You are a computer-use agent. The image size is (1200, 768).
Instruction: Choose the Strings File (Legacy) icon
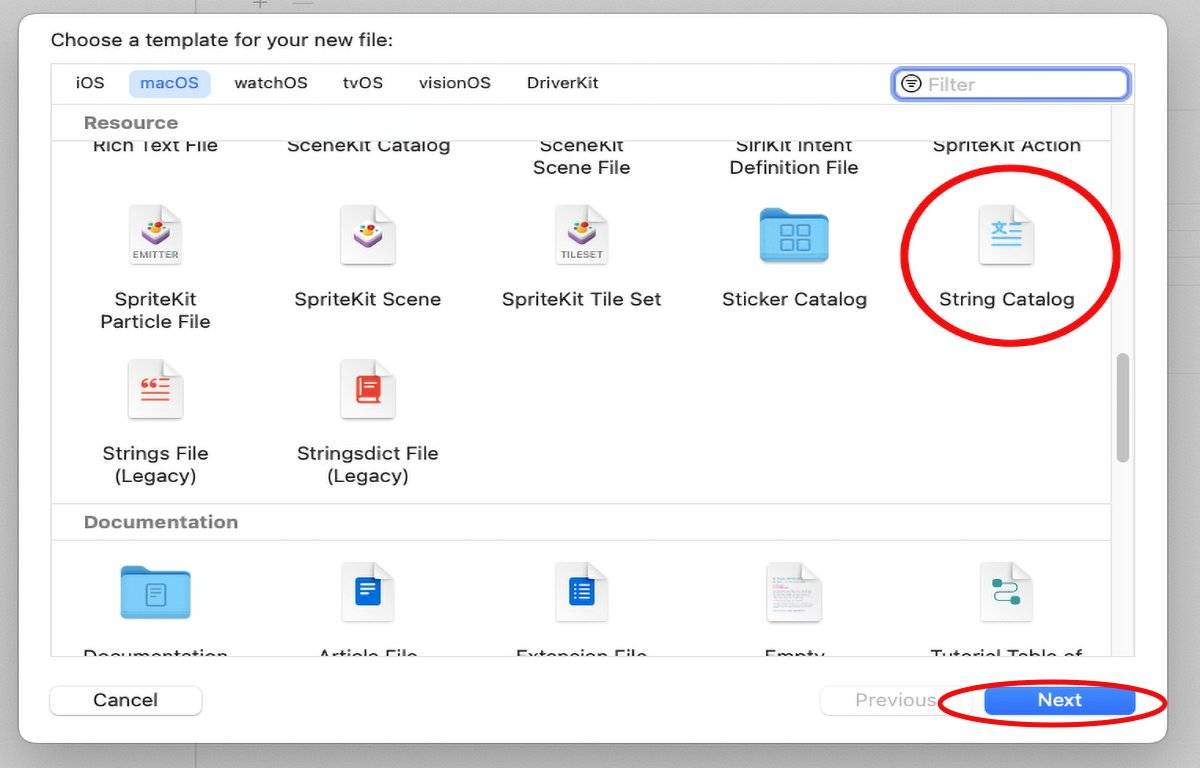click(x=155, y=390)
